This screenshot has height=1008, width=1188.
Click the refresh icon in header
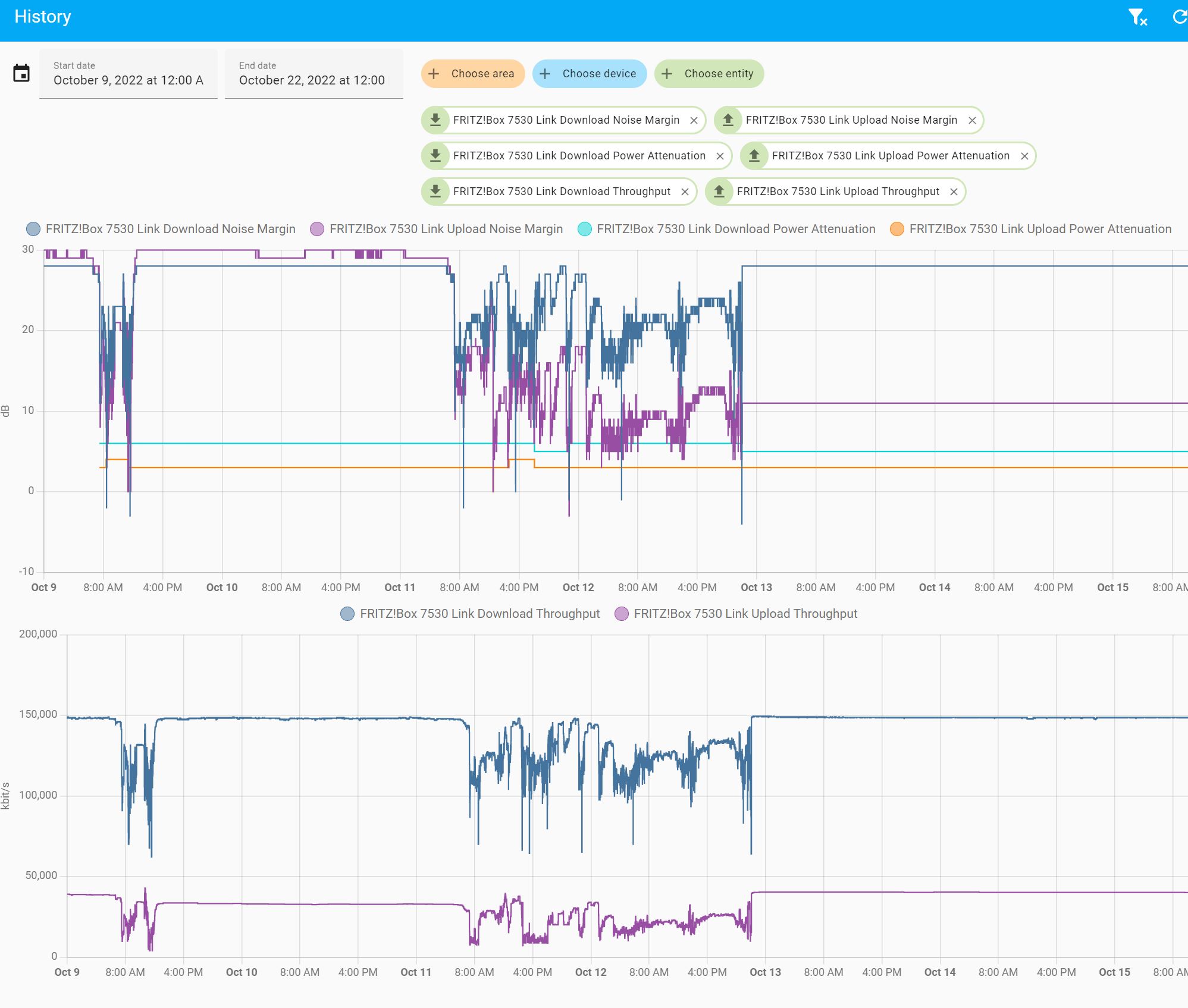pyautogui.click(x=1178, y=17)
